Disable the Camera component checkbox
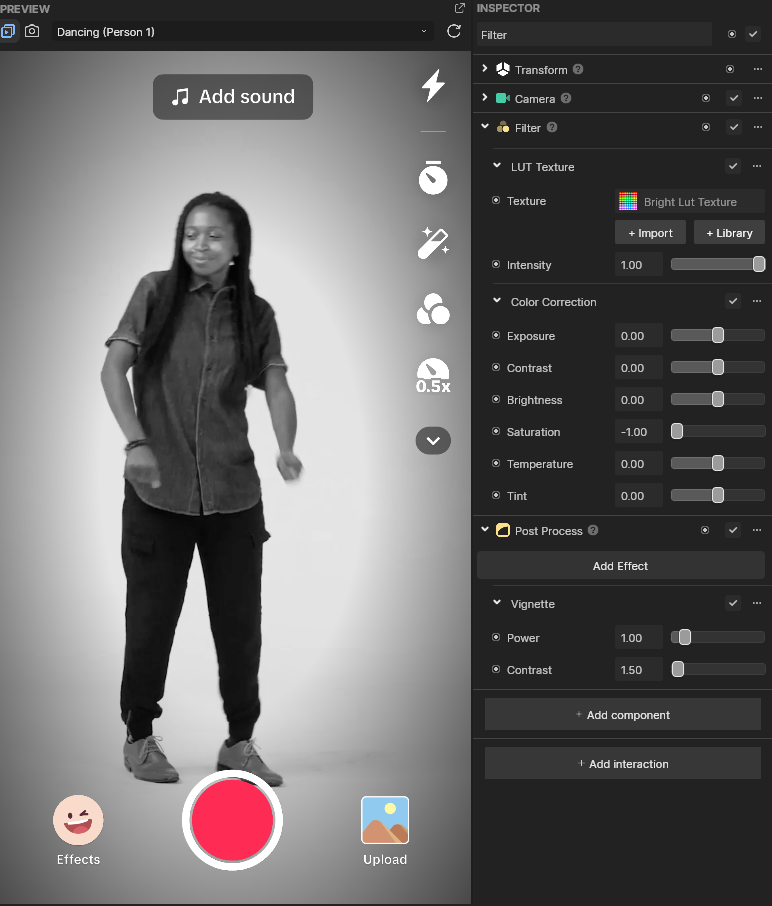This screenshot has height=906, width=772. point(734,98)
